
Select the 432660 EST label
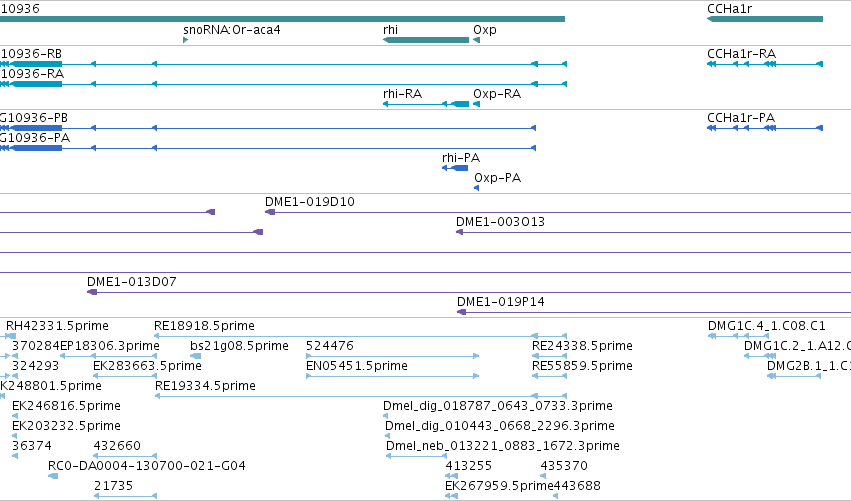117,446
